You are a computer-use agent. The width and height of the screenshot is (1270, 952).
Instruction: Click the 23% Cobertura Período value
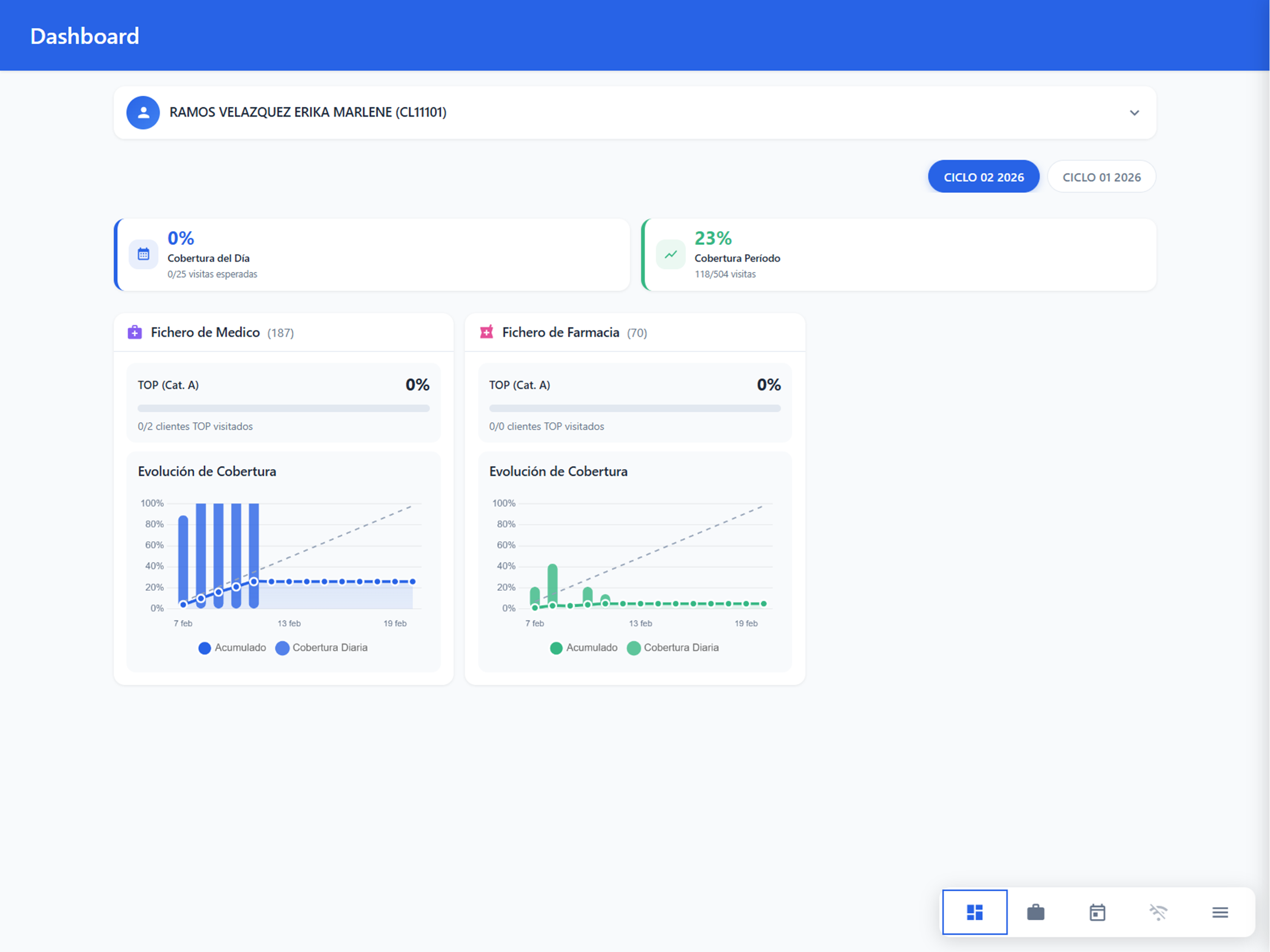(x=713, y=238)
